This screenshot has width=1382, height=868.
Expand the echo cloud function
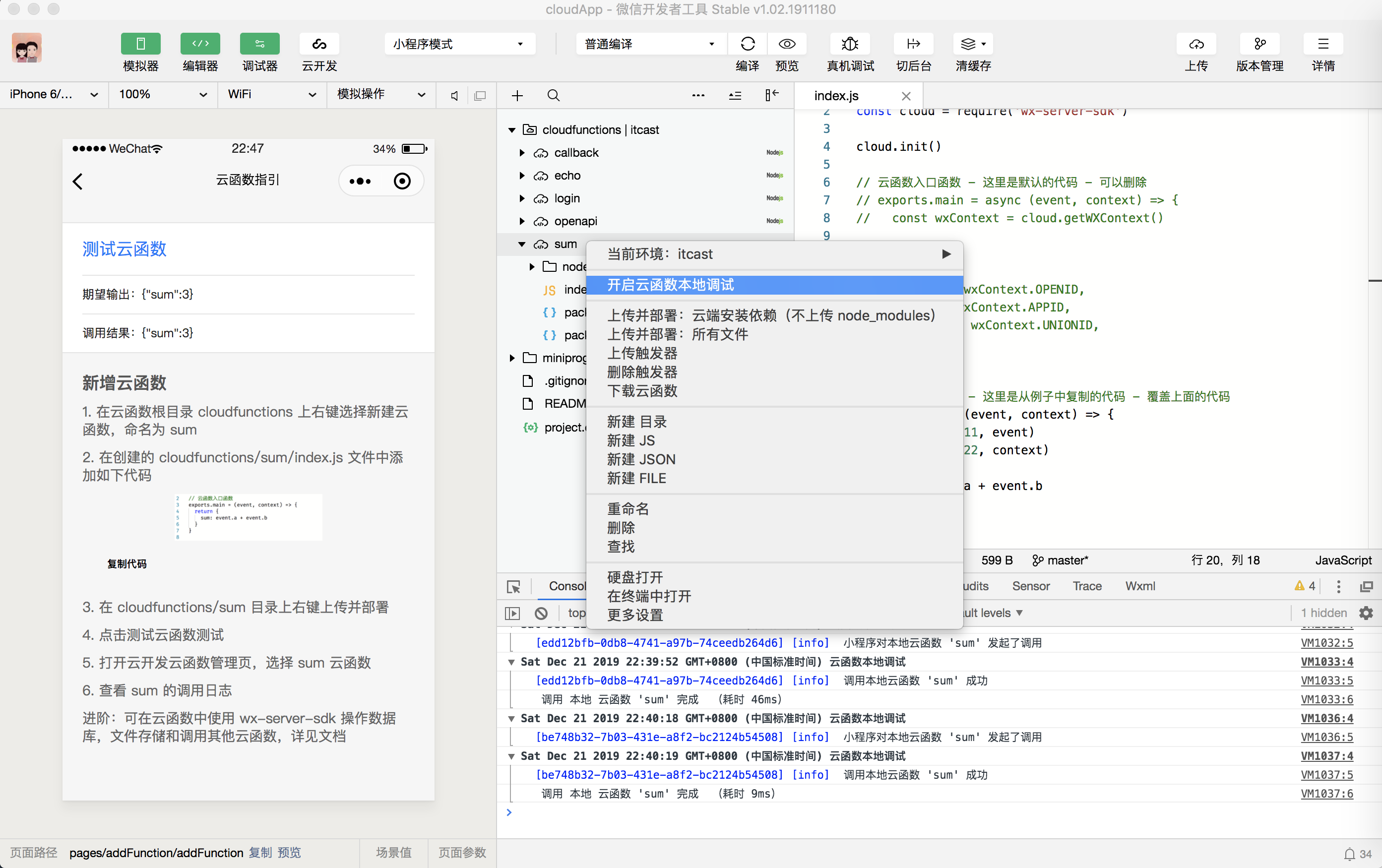tap(522, 176)
